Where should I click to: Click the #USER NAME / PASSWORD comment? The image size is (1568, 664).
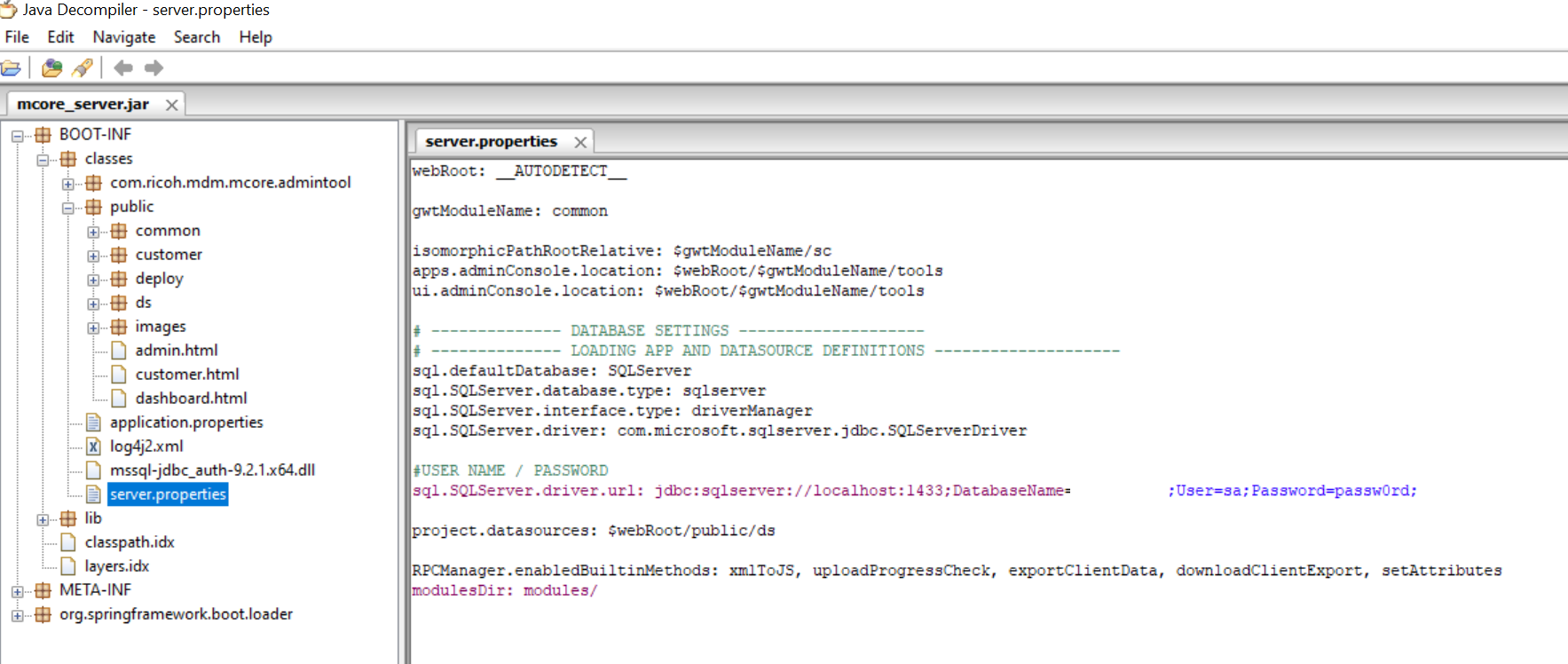click(510, 470)
